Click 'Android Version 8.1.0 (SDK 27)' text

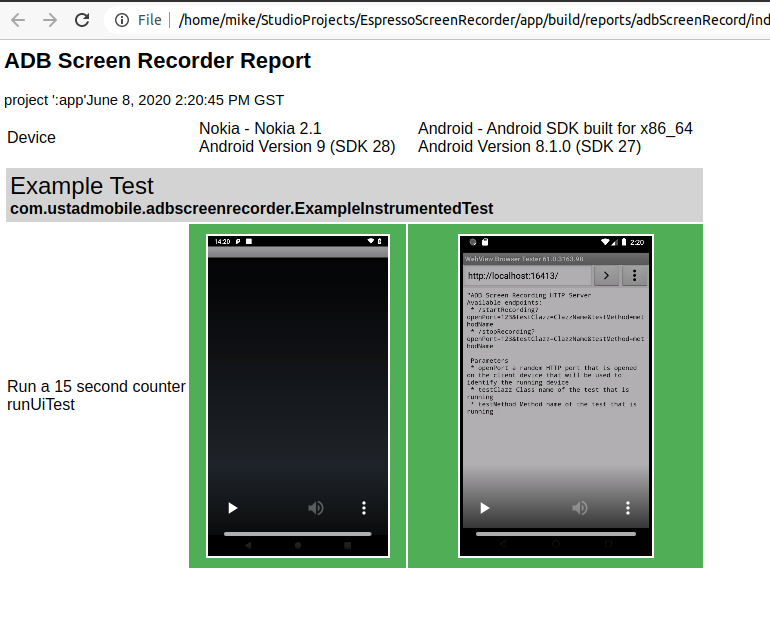[529, 146]
